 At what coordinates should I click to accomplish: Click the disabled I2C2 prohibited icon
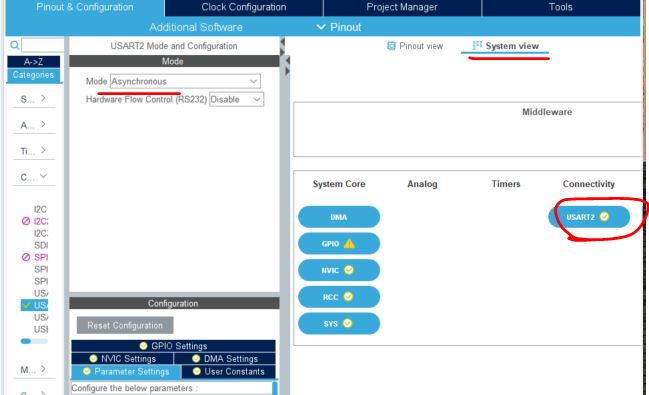pos(26,221)
